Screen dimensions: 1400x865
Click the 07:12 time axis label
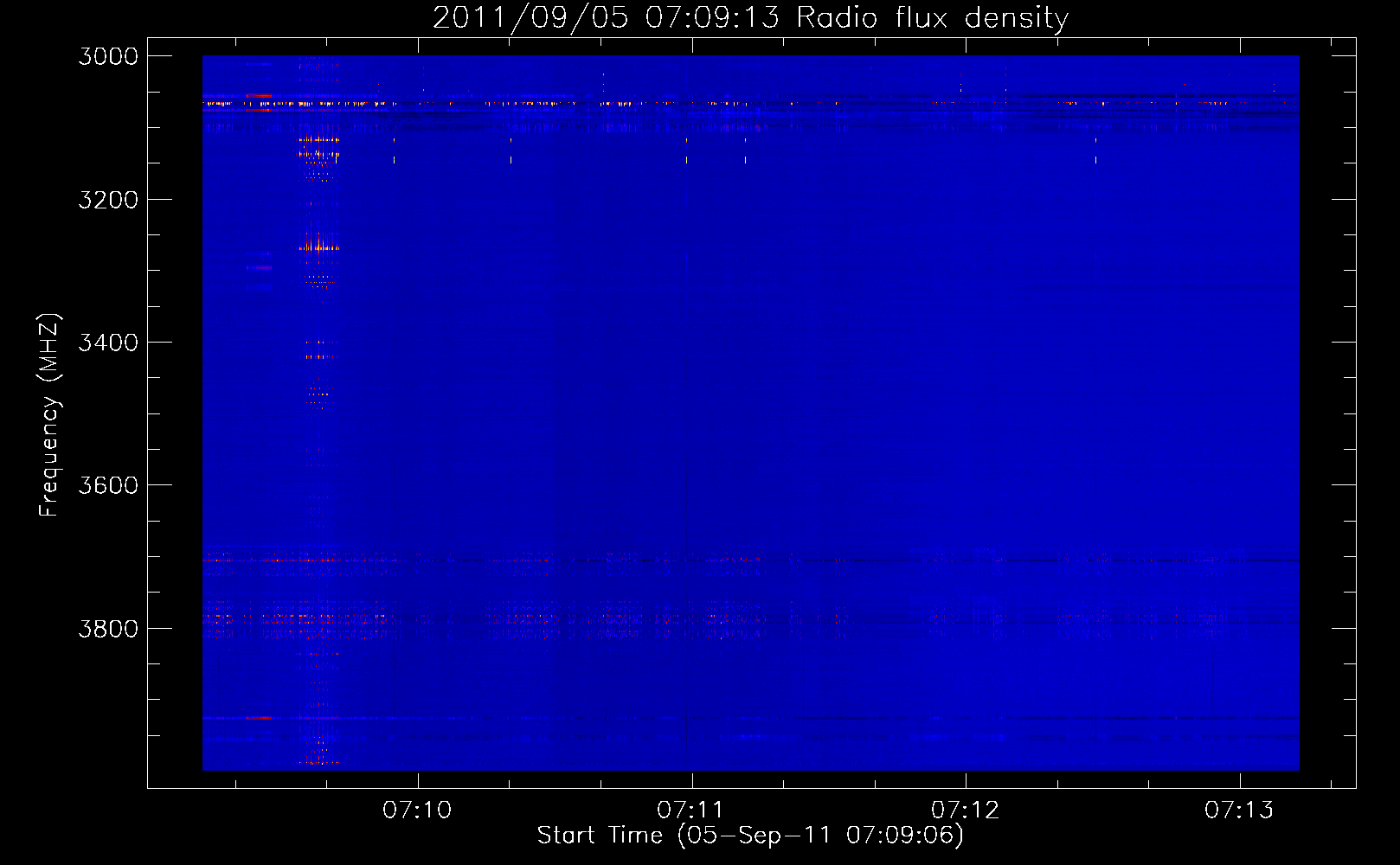pyautogui.click(x=966, y=810)
